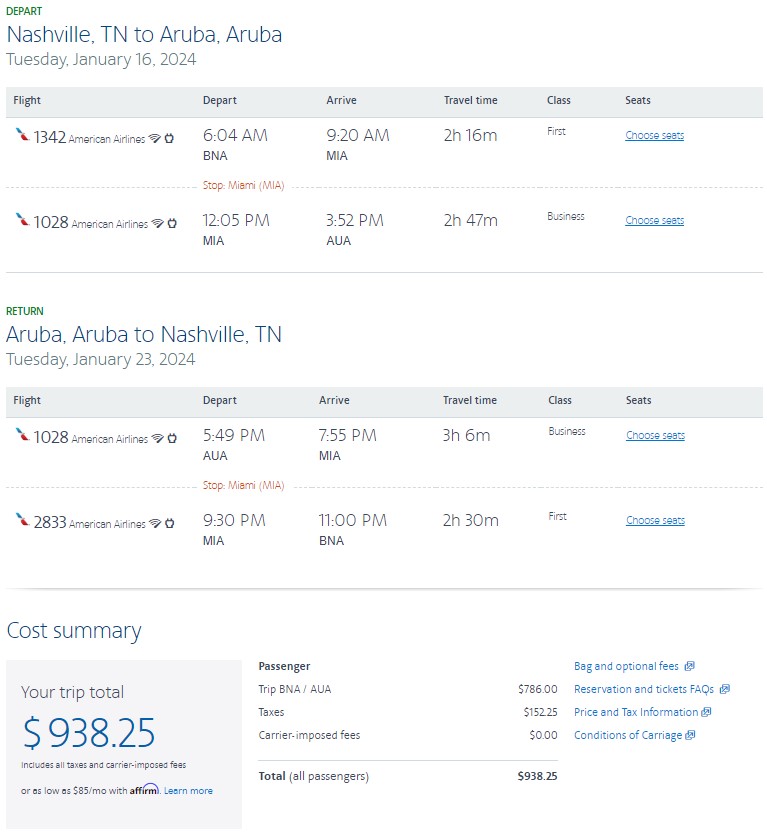The height and width of the screenshot is (832, 767).
Task: Click the external link icon beside Bag and optional fees
Action: [690, 666]
